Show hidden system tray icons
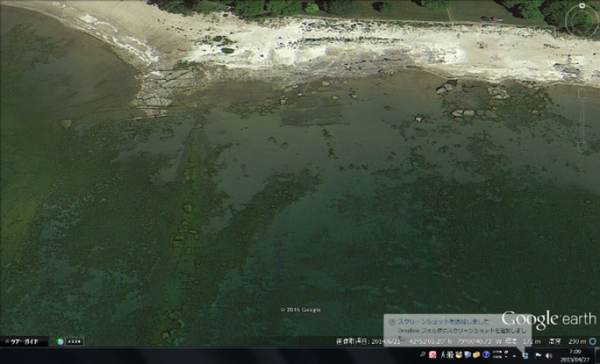The image size is (600, 364). click(515, 356)
